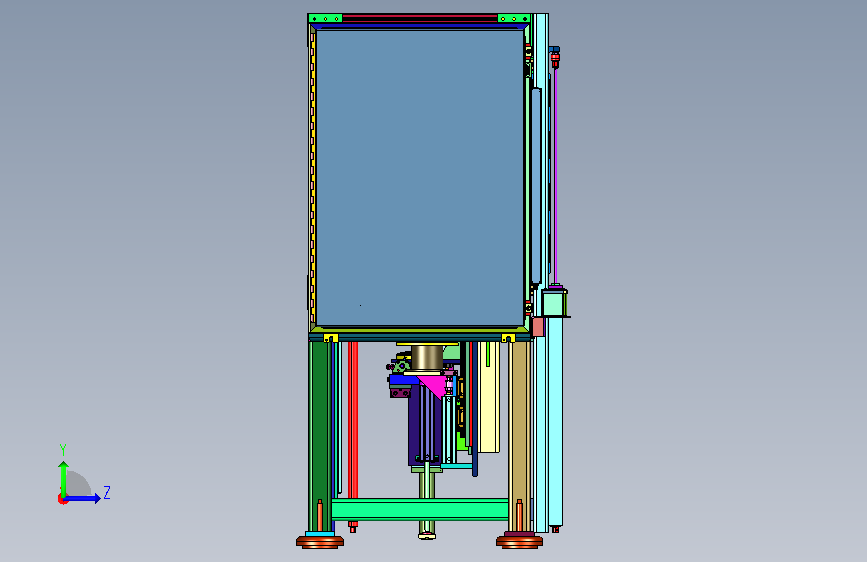Select the pale yellow vertical panel

click(x=489, y=397)
